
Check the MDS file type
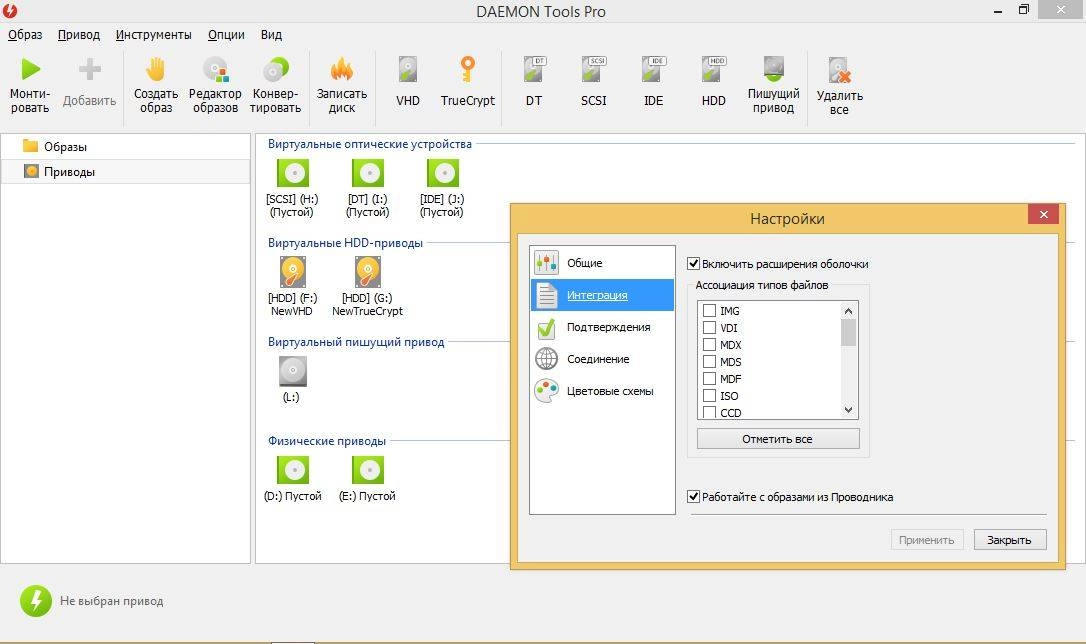(709, 361)
